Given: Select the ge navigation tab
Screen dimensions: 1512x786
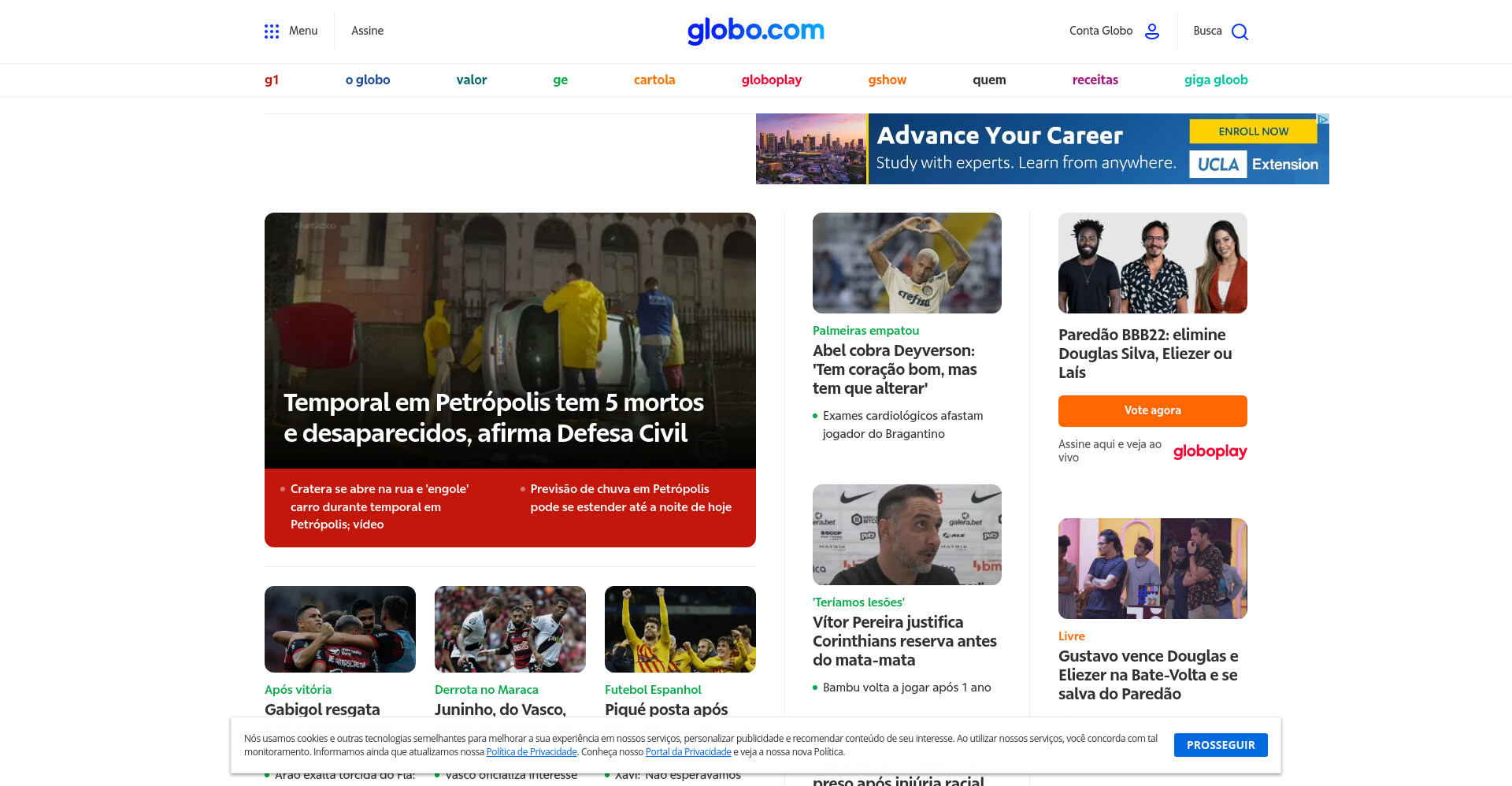Looking at the screenshot, I should click(x=560, y=80).
